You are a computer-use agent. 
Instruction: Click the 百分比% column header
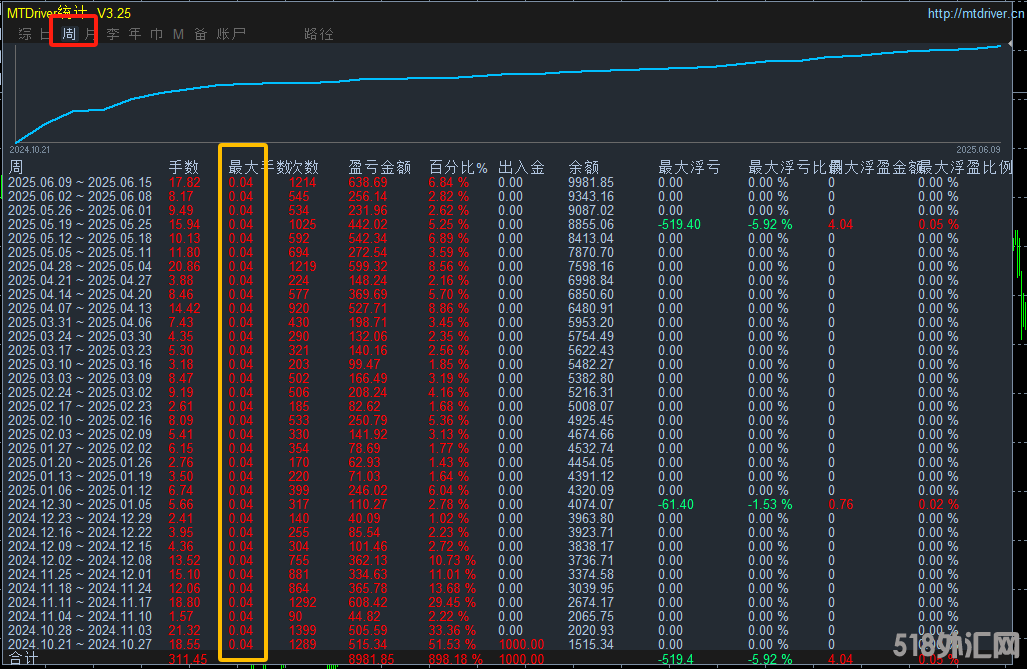(458, 167)
